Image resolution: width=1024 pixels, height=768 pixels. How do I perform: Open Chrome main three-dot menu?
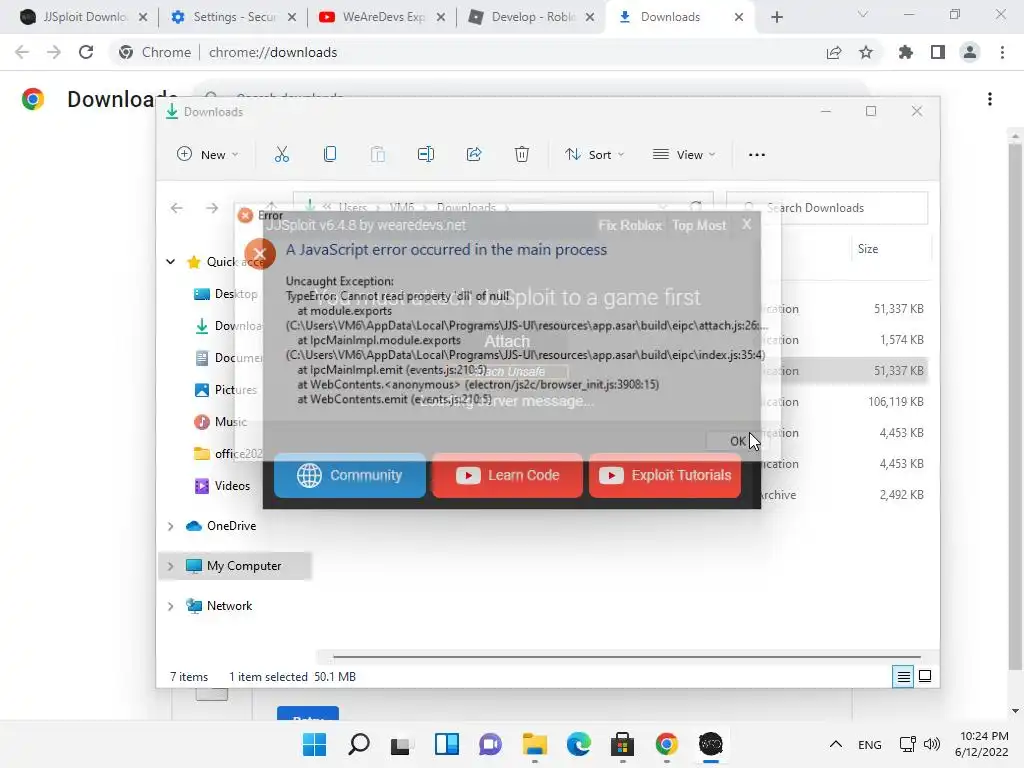coord(1002,52)
